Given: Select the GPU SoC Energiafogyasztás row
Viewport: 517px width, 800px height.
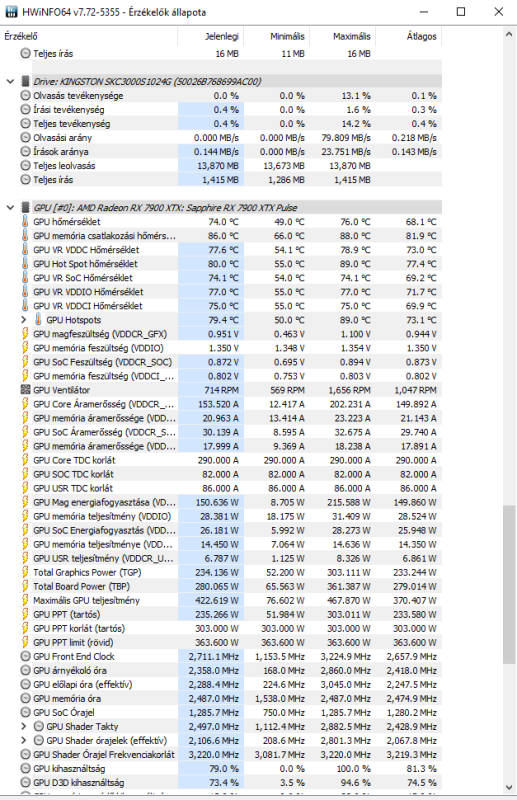Looking at the screenshot, I should coord(230,530).
